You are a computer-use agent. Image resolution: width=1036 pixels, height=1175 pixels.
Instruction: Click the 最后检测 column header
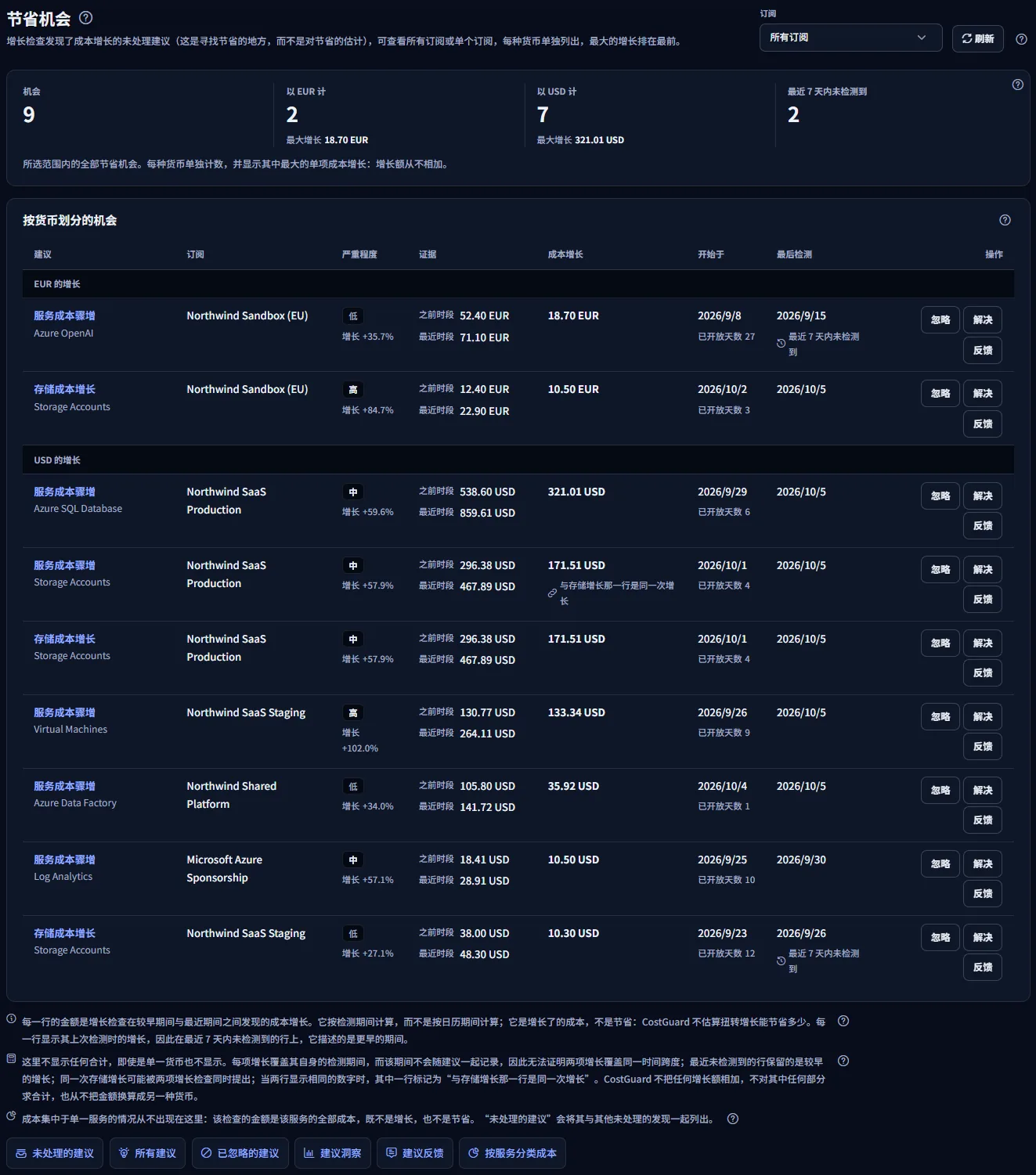pos(794,254)
